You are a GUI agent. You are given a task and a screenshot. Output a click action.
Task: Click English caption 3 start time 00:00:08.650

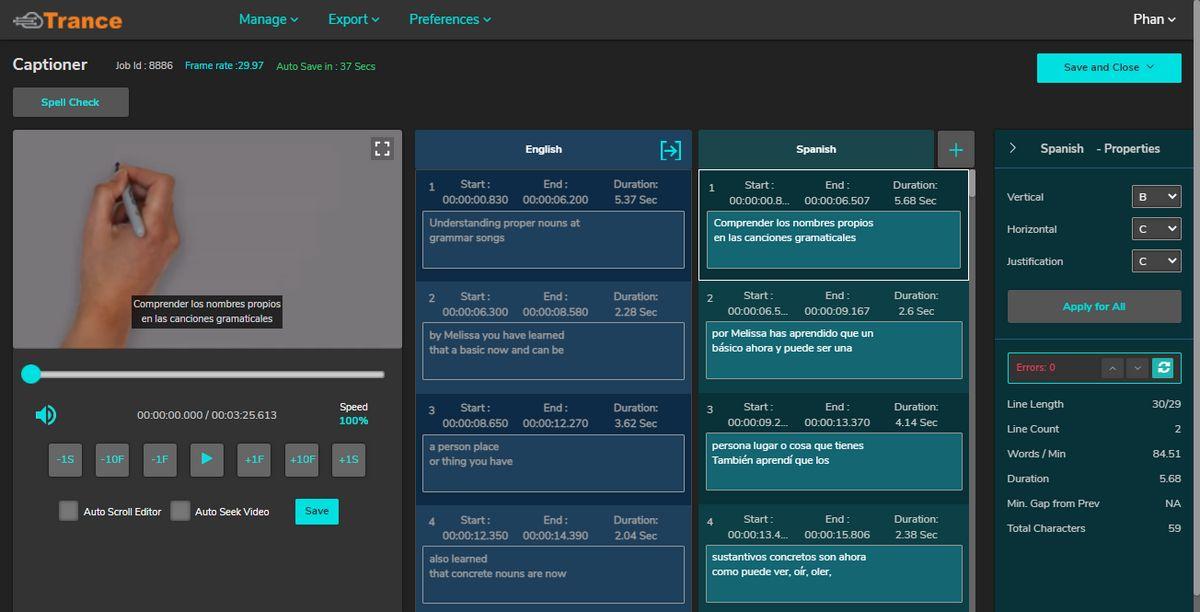(x=475, y=423)
